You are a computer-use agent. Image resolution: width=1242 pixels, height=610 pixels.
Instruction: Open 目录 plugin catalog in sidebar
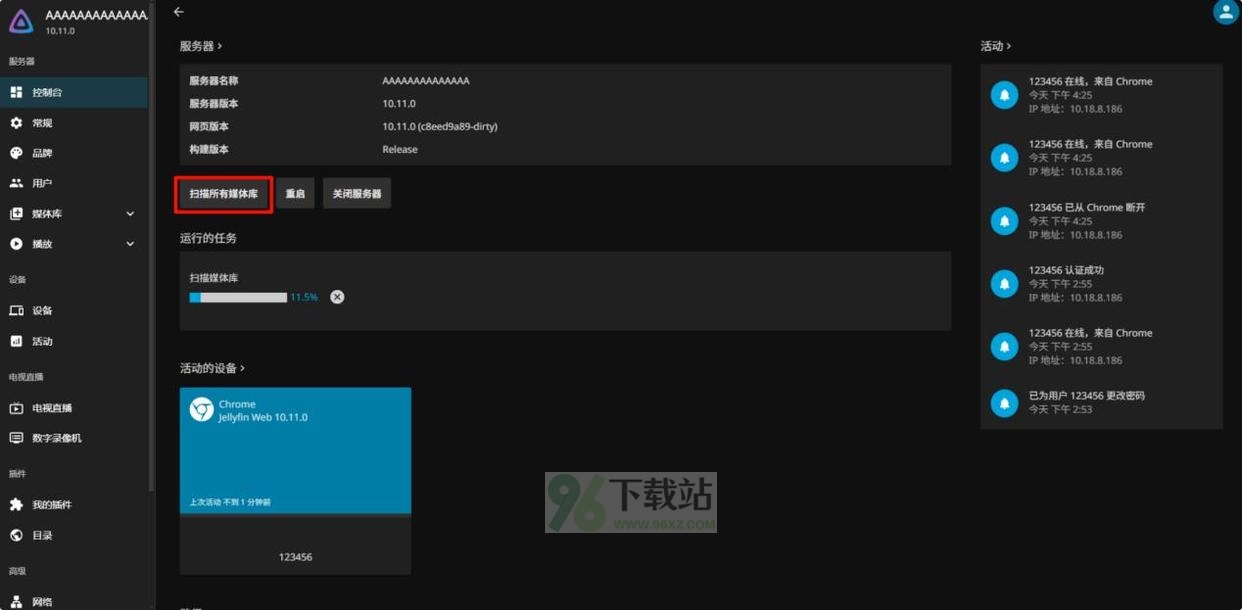click(x=42, y=535)
